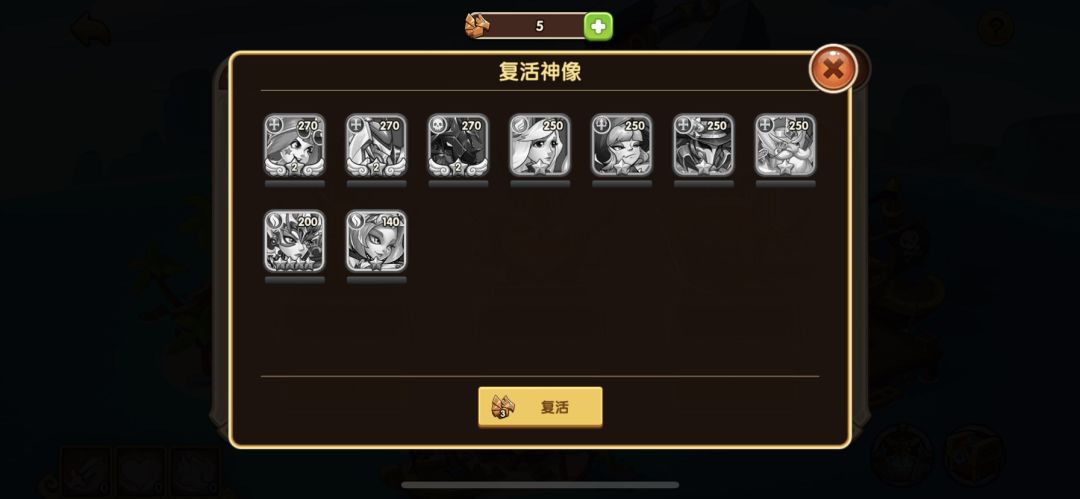Open the question mark help icon
This screenshot has height=499, width=1080.
click(x=995, y=29)
